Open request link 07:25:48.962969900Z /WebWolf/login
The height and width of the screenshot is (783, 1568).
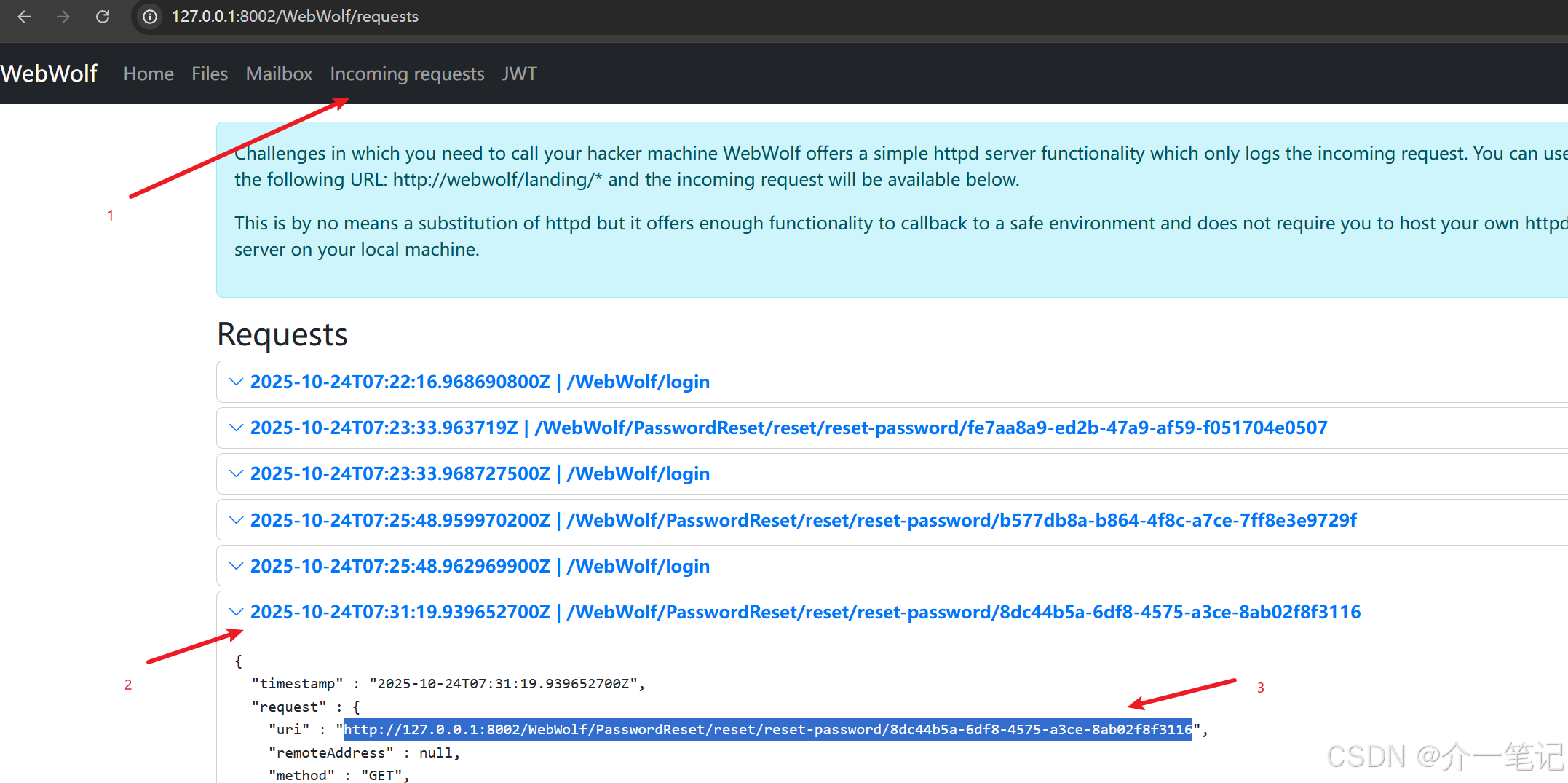pos(480,566)
